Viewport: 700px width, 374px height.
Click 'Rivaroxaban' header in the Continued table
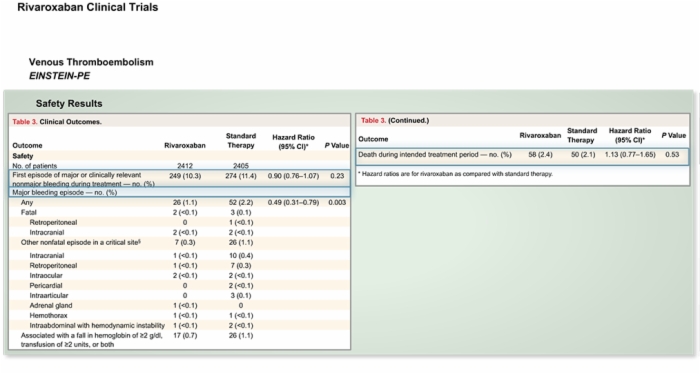click(x=540, y=135)
